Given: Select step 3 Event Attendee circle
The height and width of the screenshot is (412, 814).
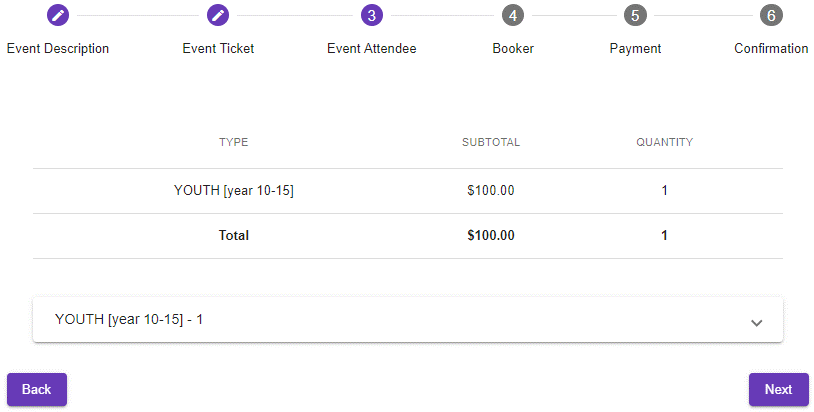Looking at the screenshot, I should [372, 15].
